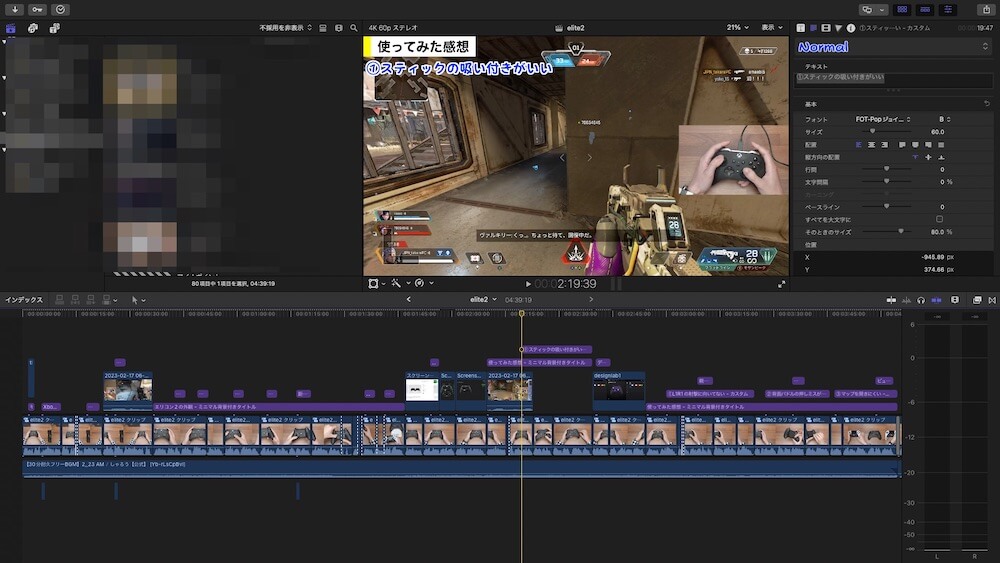Screen dimensions: 1000x563
Task: Click the browser search magnifier icon
Action: [354, 28]
